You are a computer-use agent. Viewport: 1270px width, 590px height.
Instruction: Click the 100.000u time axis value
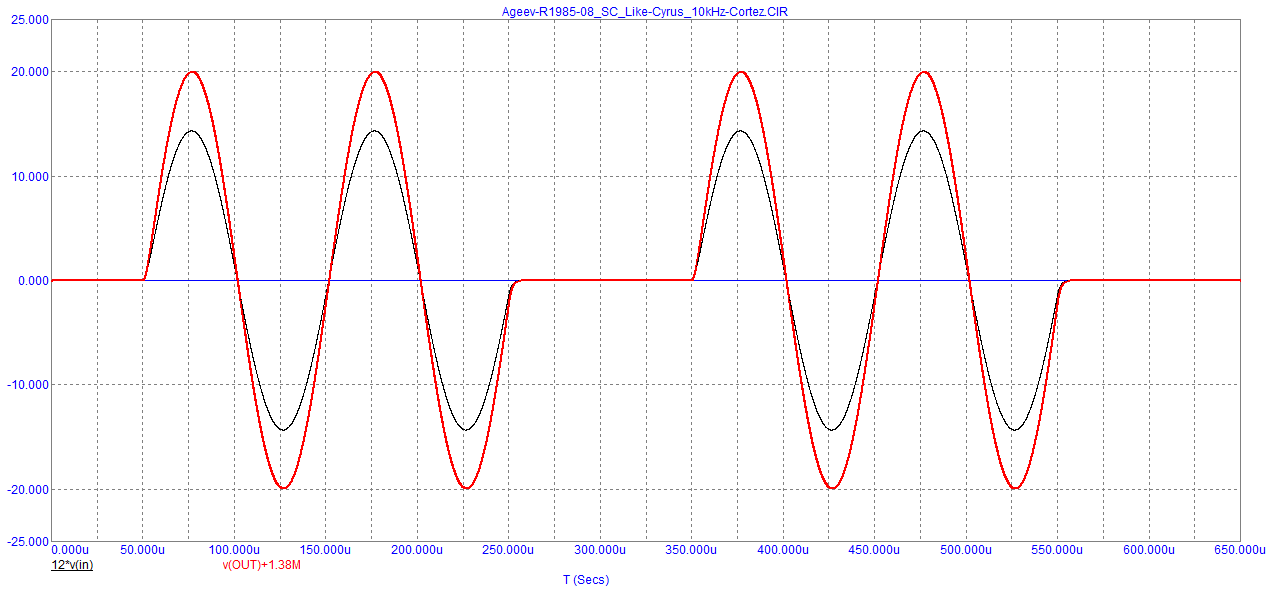click(233, 550)
